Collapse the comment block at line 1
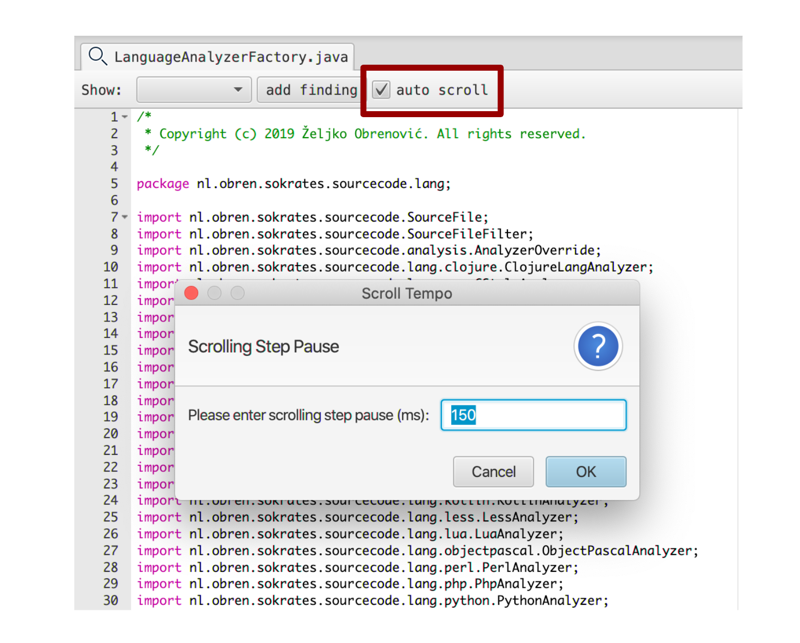Image resolution: width=800 pixels, height=643 pixels. coord(125,117)
